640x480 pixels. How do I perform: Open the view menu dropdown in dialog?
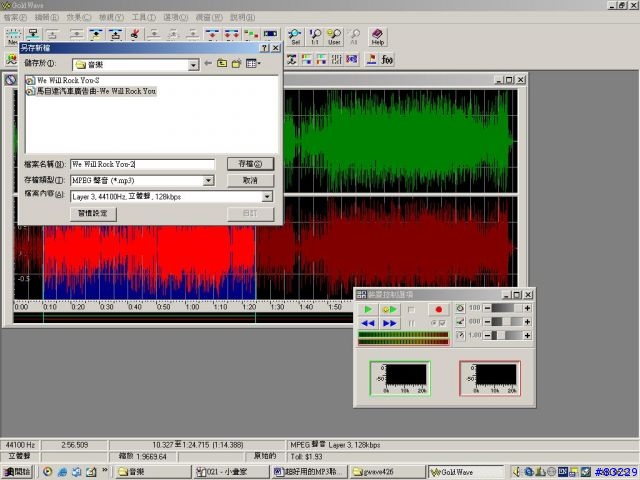point(253,64)
